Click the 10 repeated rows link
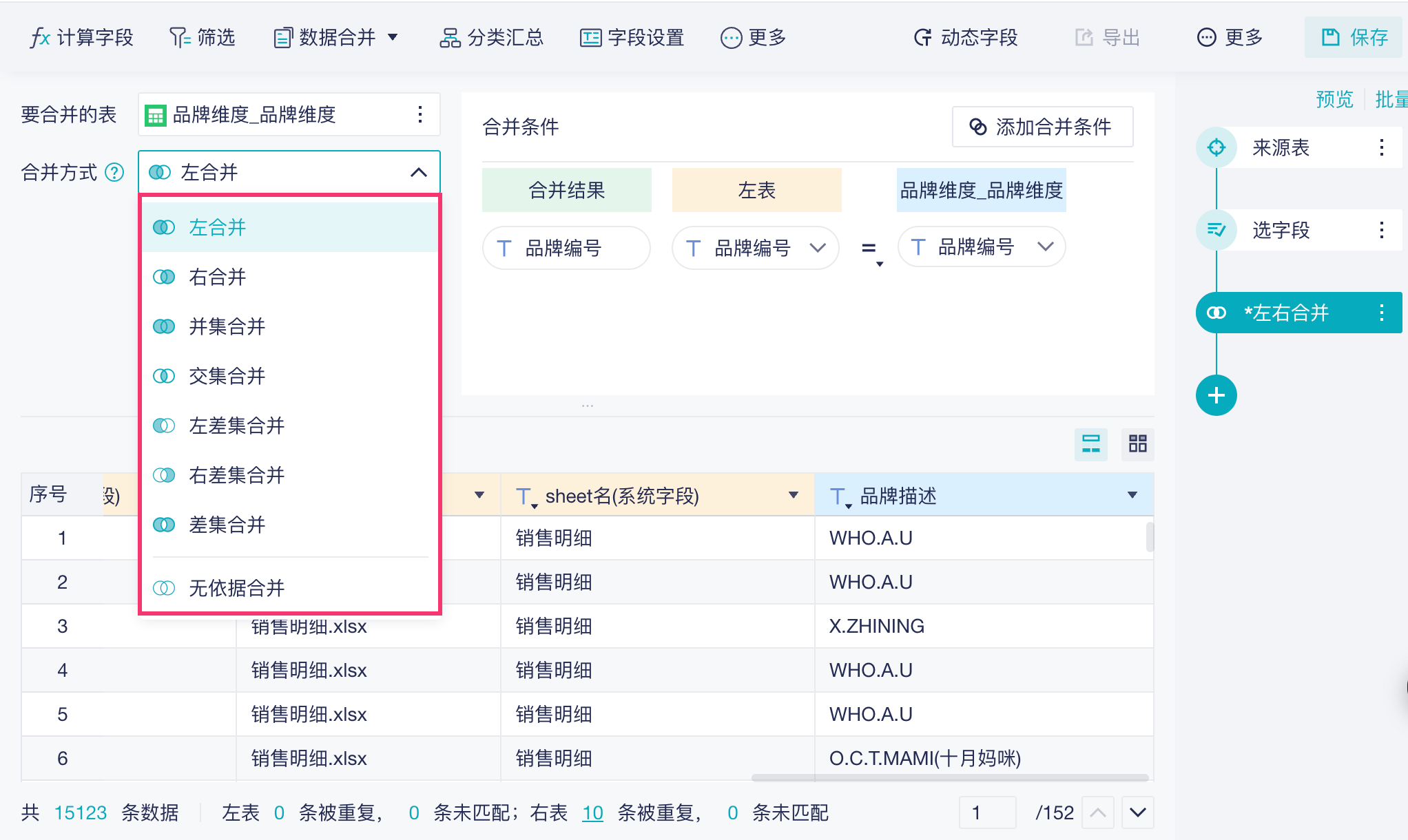 pos(592,813)
